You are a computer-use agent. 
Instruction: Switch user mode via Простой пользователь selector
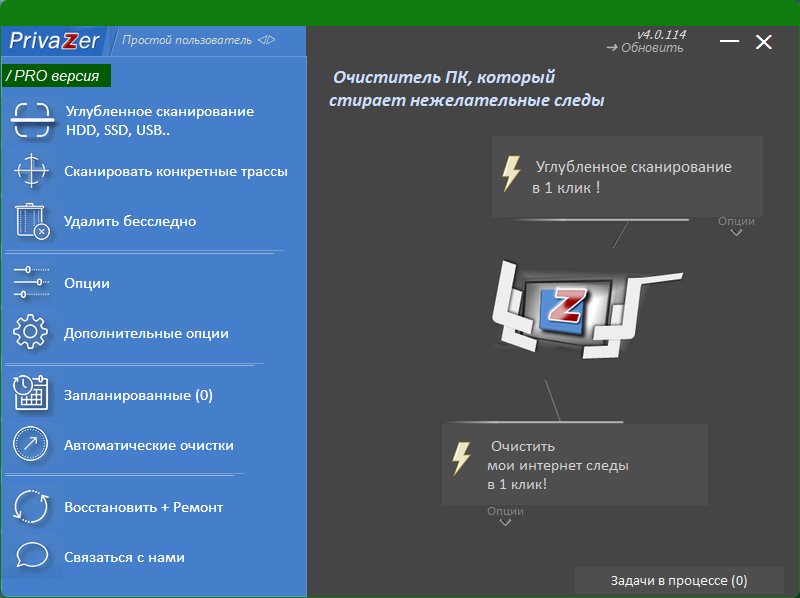tap(197, 40)
